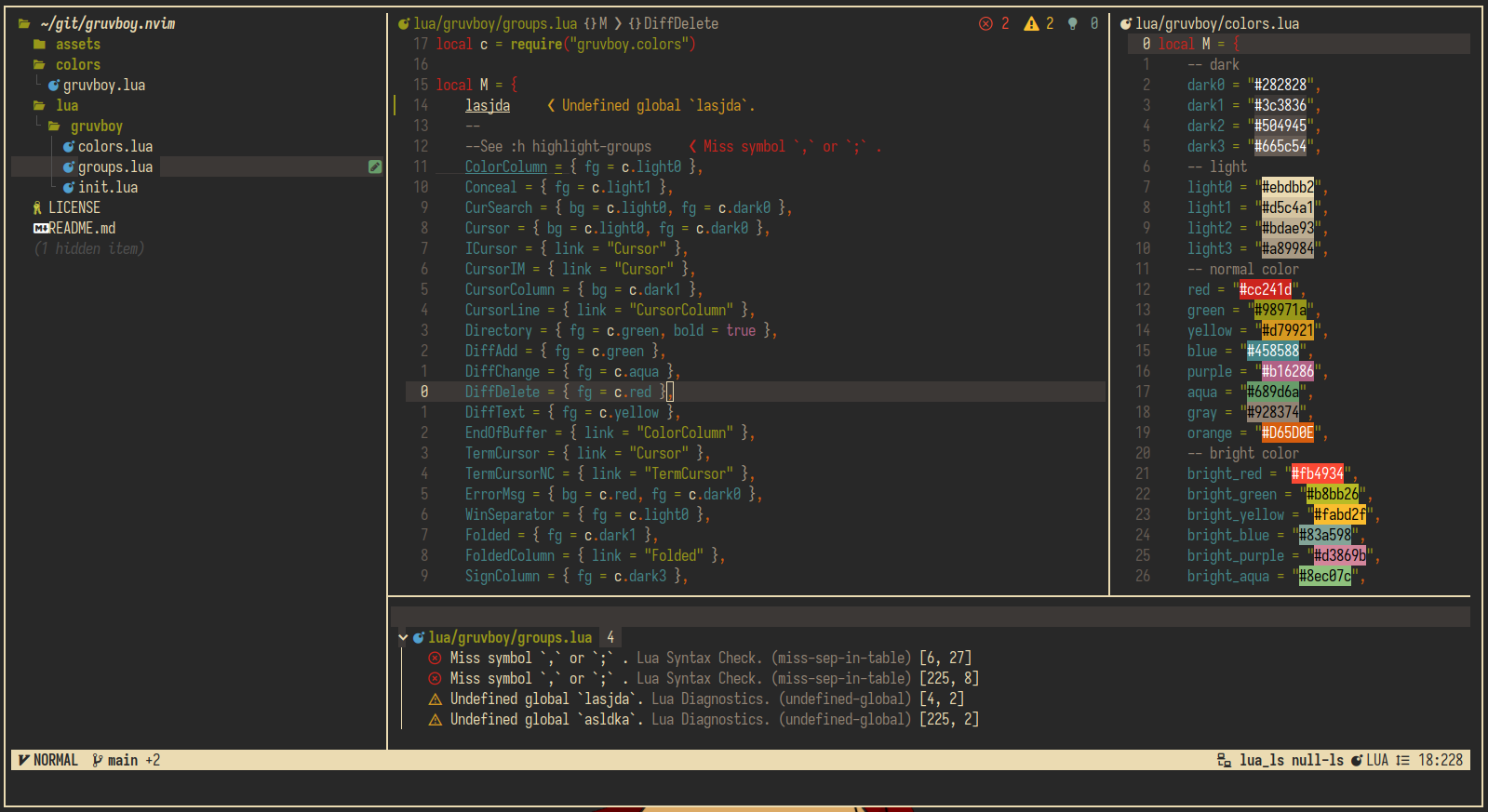1488x812 pixels.
Task: Collapse the lua/gruvboy/groups.lua diagnostics group
Action: (x=403, y=638)
